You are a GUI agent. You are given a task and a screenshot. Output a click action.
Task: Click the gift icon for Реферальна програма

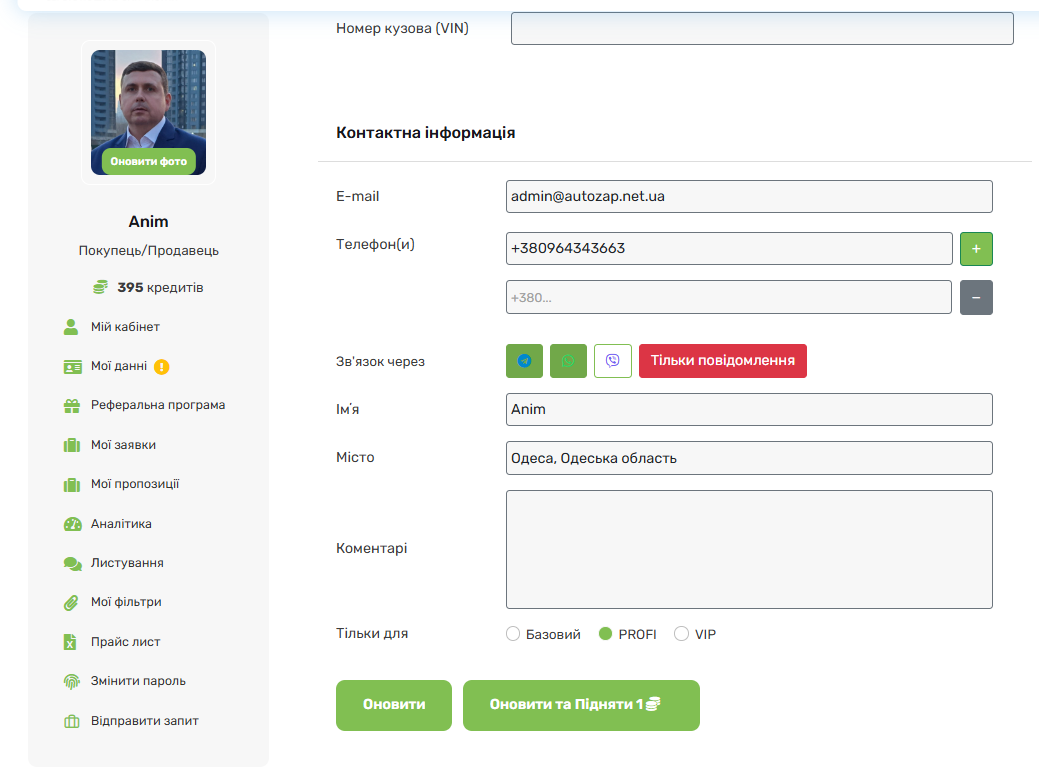[x=71, y=406]
